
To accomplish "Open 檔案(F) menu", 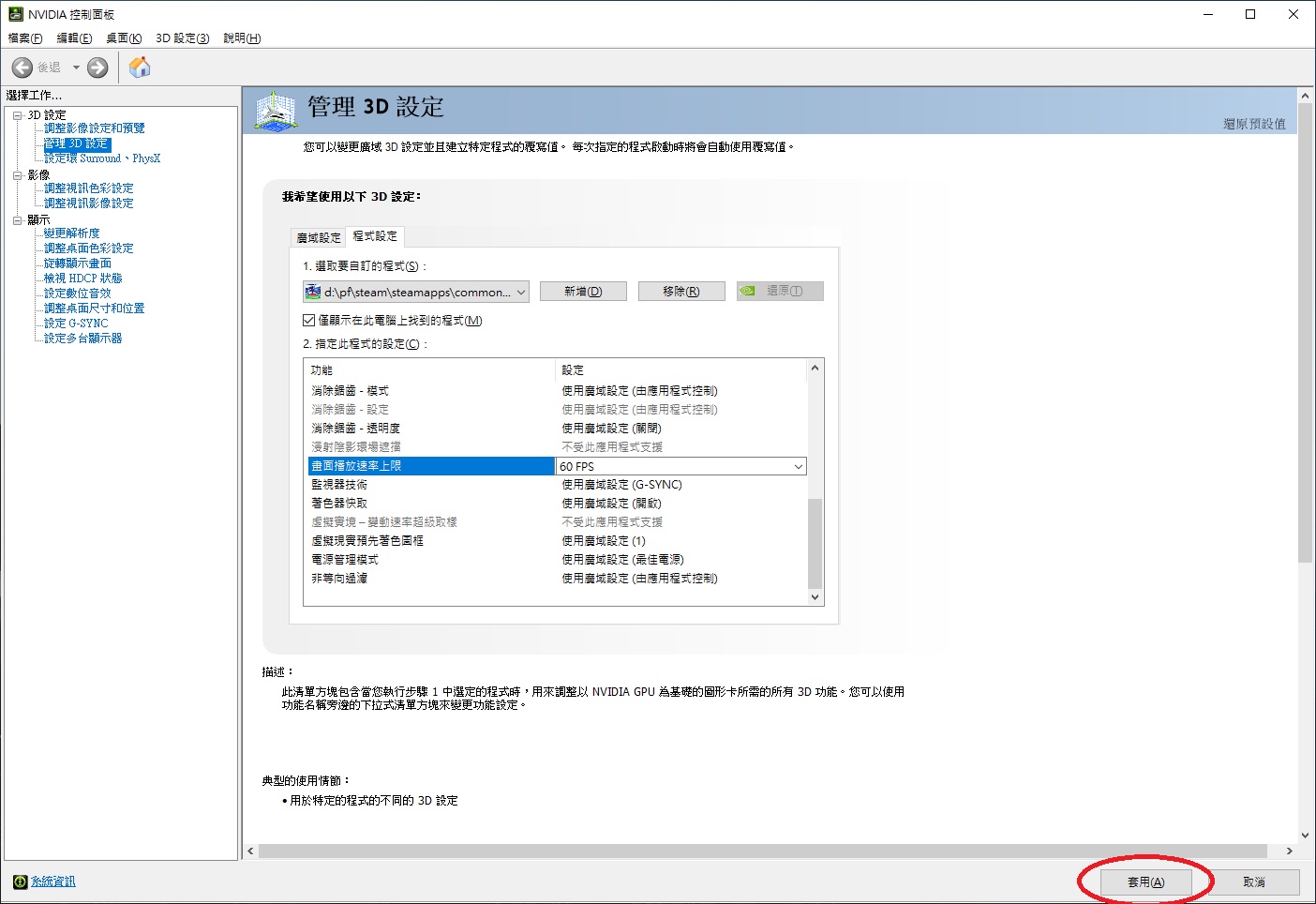I will click(25, 38).
